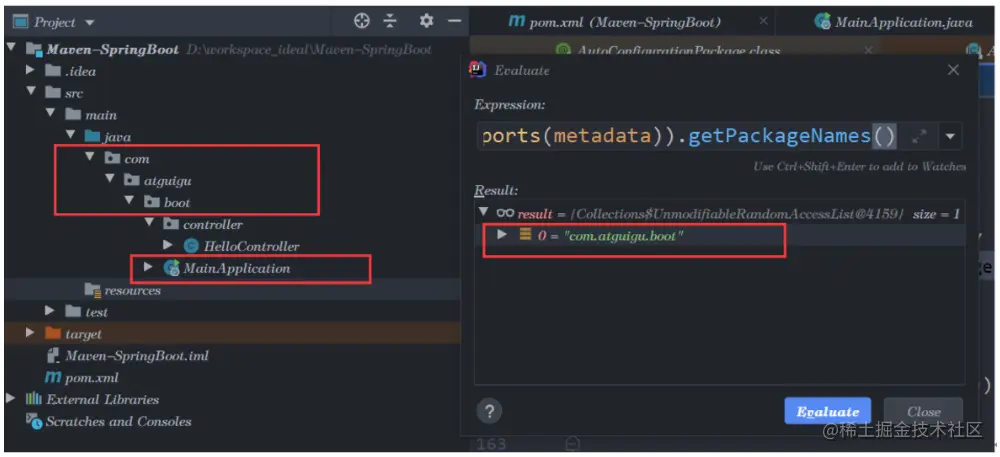Expand External Libraries node
Viewport: 1000px width, 457px height.
pos(11,399)
